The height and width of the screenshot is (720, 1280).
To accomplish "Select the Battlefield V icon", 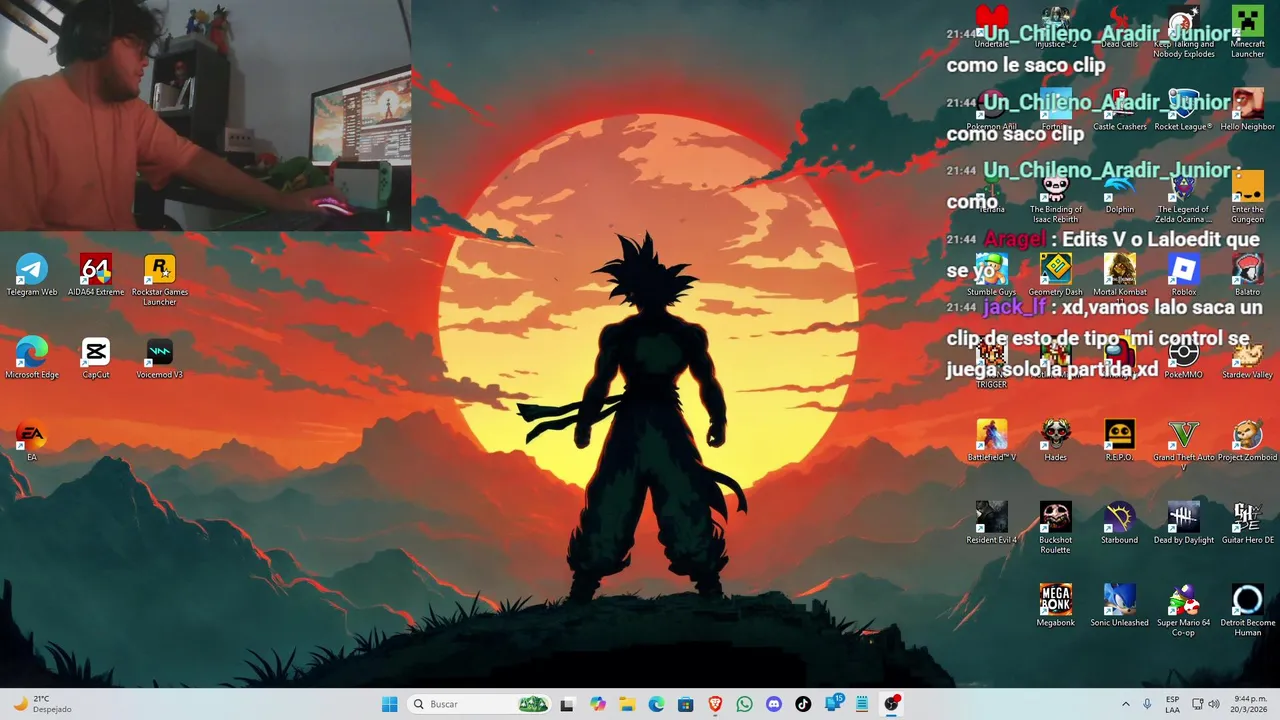I will click(991, 441).
